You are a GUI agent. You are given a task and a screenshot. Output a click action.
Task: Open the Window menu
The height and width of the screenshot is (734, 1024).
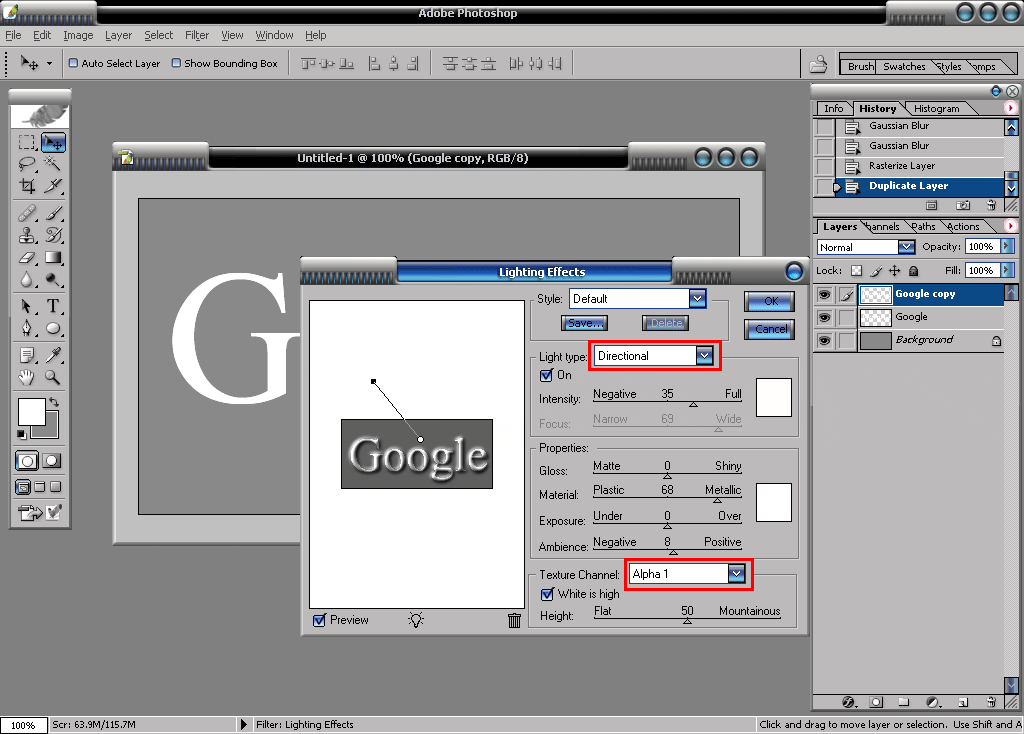click(x=274, y=35)
